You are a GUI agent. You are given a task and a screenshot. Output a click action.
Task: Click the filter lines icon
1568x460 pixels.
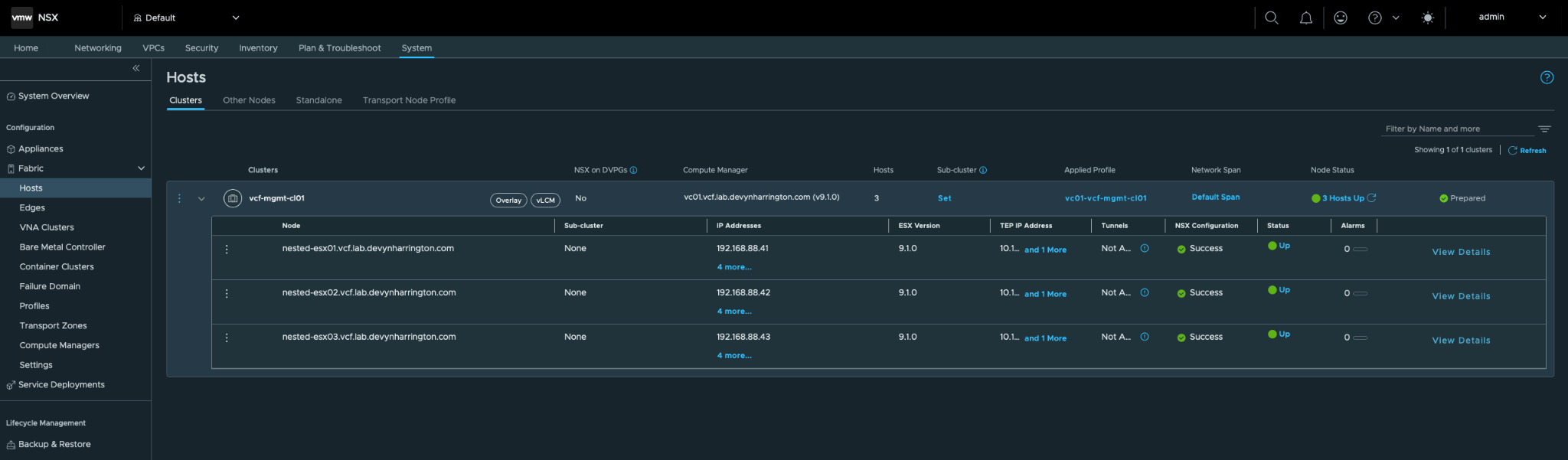[1544, 129]
